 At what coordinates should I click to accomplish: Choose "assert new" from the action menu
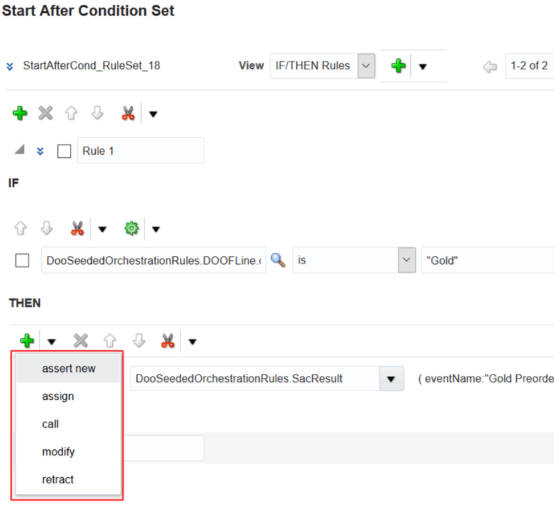coord(68,368)
